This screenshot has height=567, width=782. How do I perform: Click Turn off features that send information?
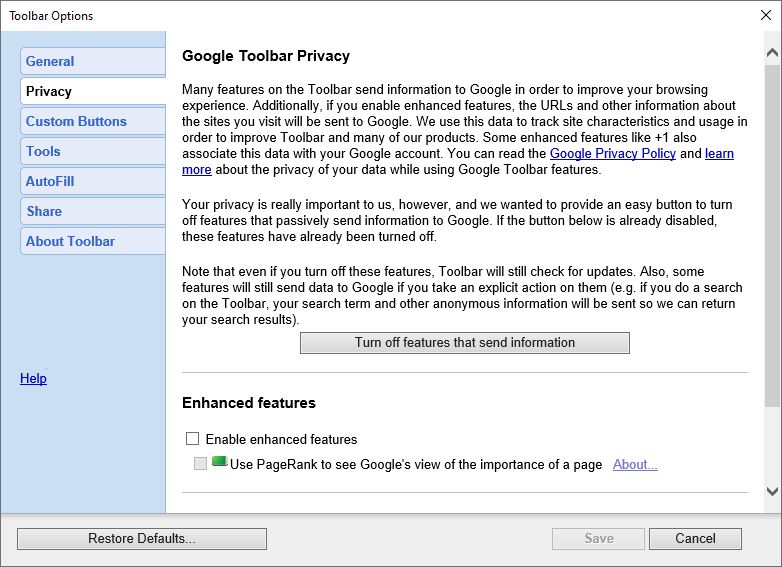click(x=465, y=343)
